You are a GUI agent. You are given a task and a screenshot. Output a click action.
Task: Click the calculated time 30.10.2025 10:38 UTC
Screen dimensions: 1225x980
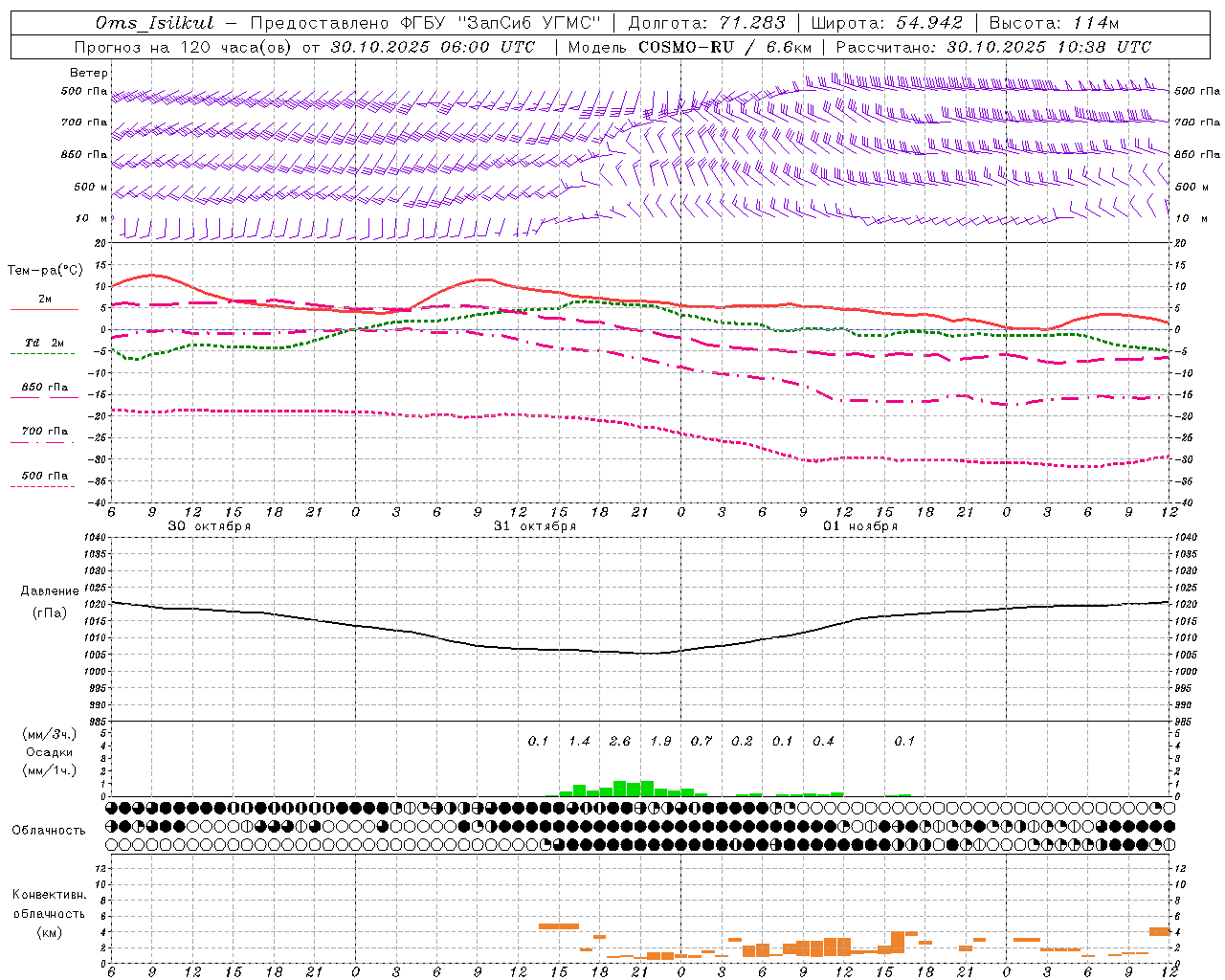1049,47
